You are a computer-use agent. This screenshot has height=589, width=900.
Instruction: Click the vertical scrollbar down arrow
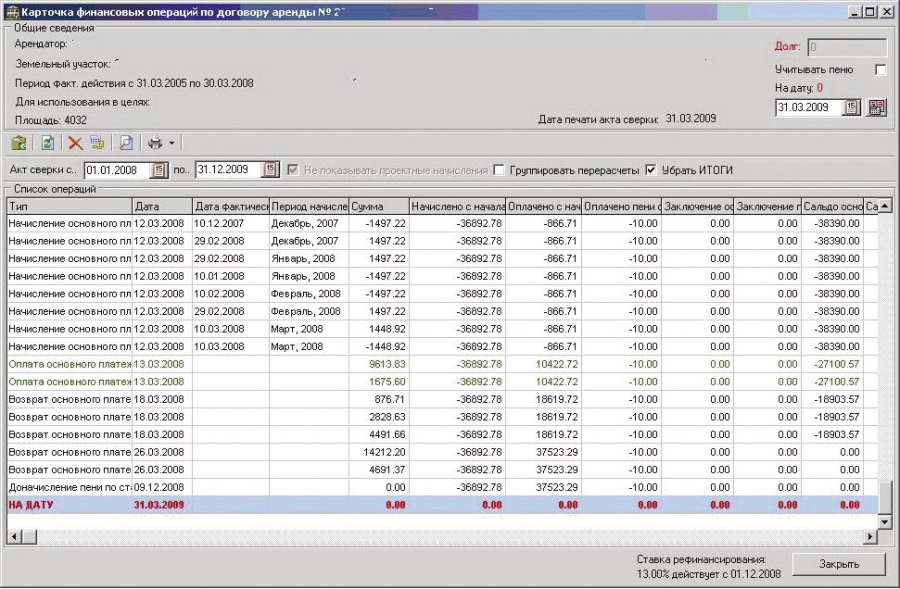pos(885,522)
